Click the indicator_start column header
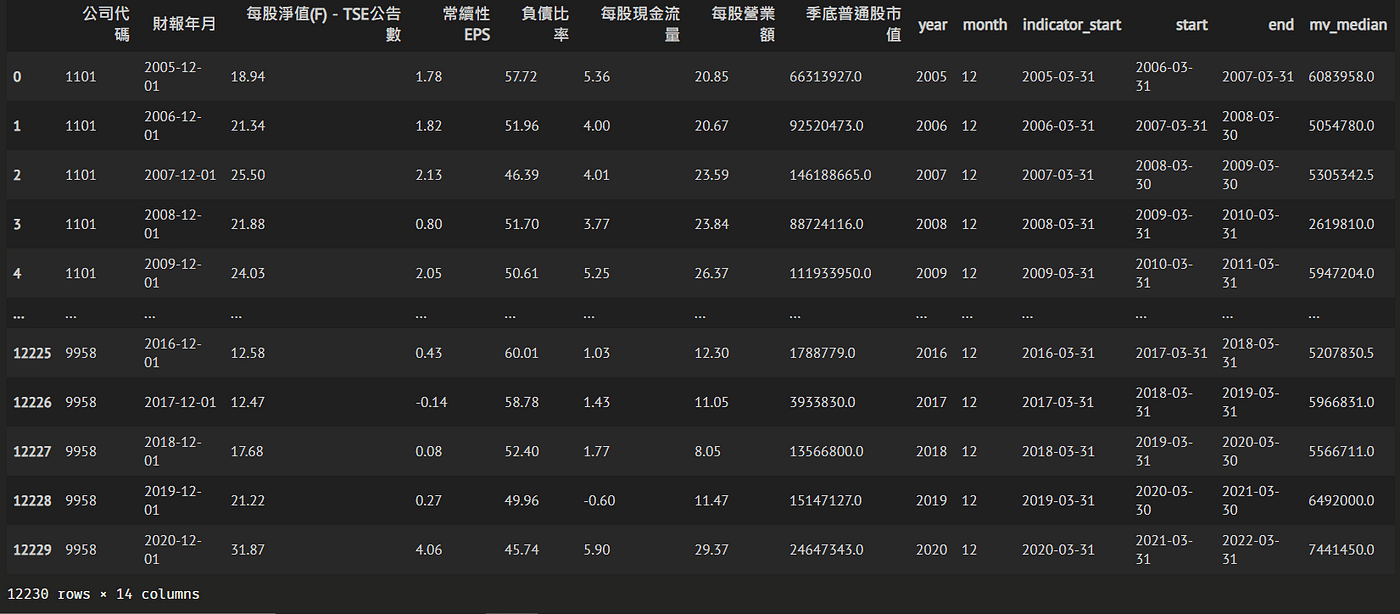This screenshot has height=614, width=1400. (x=1071, y=25)
